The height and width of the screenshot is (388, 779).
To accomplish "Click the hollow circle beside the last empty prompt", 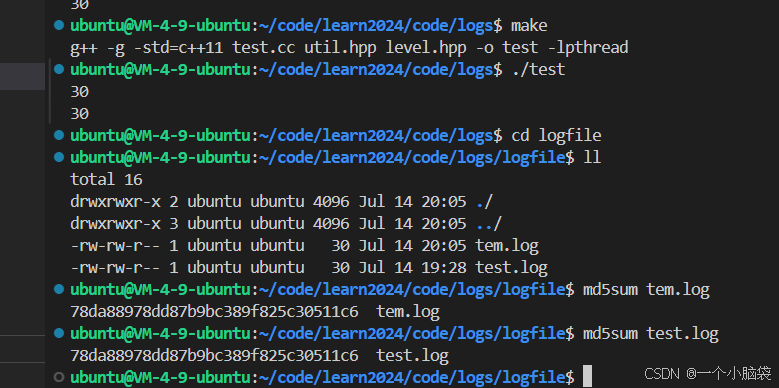I will pyautogui.click(x=59, y=377).
